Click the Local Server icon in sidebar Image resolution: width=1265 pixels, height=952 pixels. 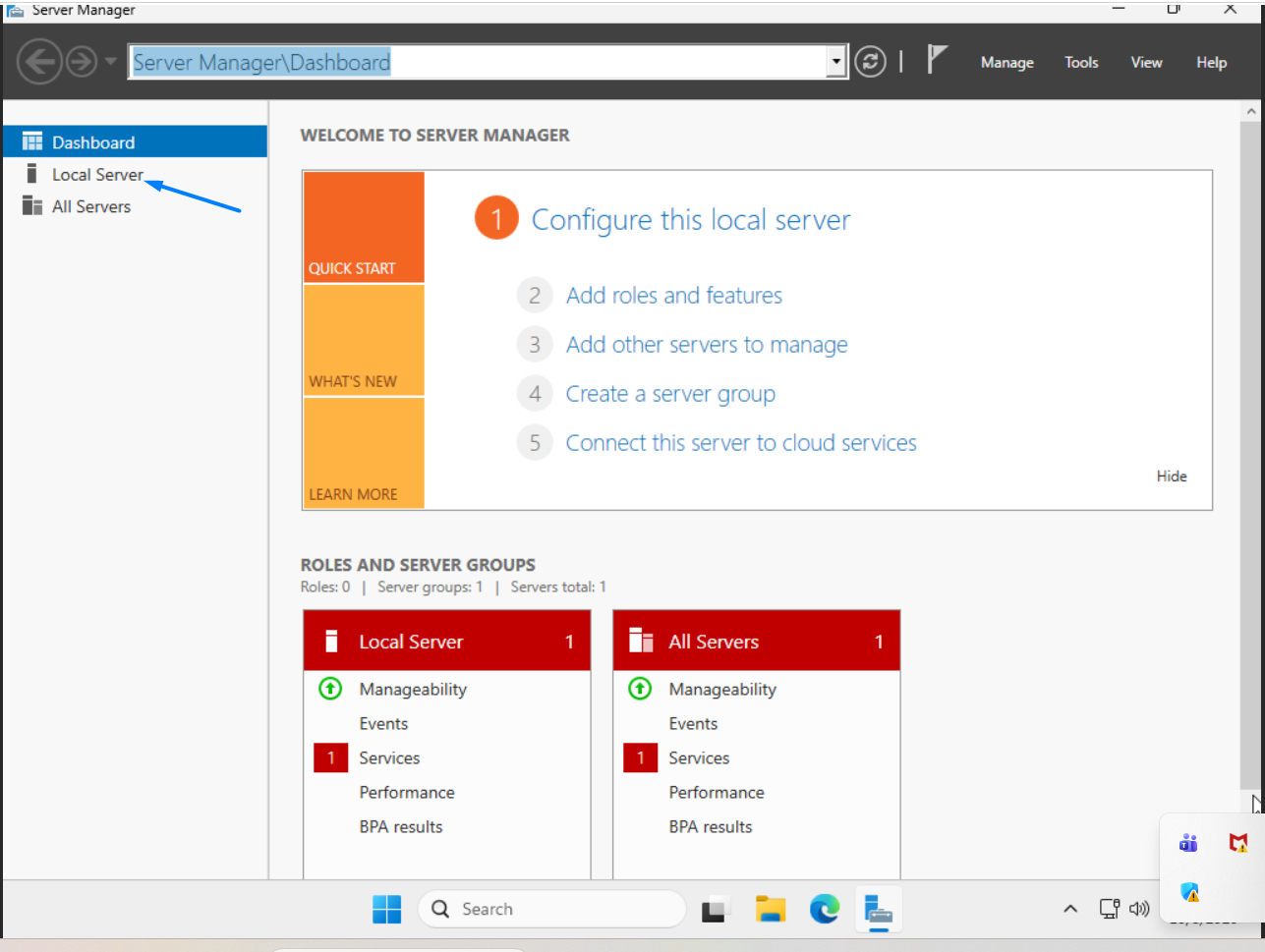tap(31, 174)
